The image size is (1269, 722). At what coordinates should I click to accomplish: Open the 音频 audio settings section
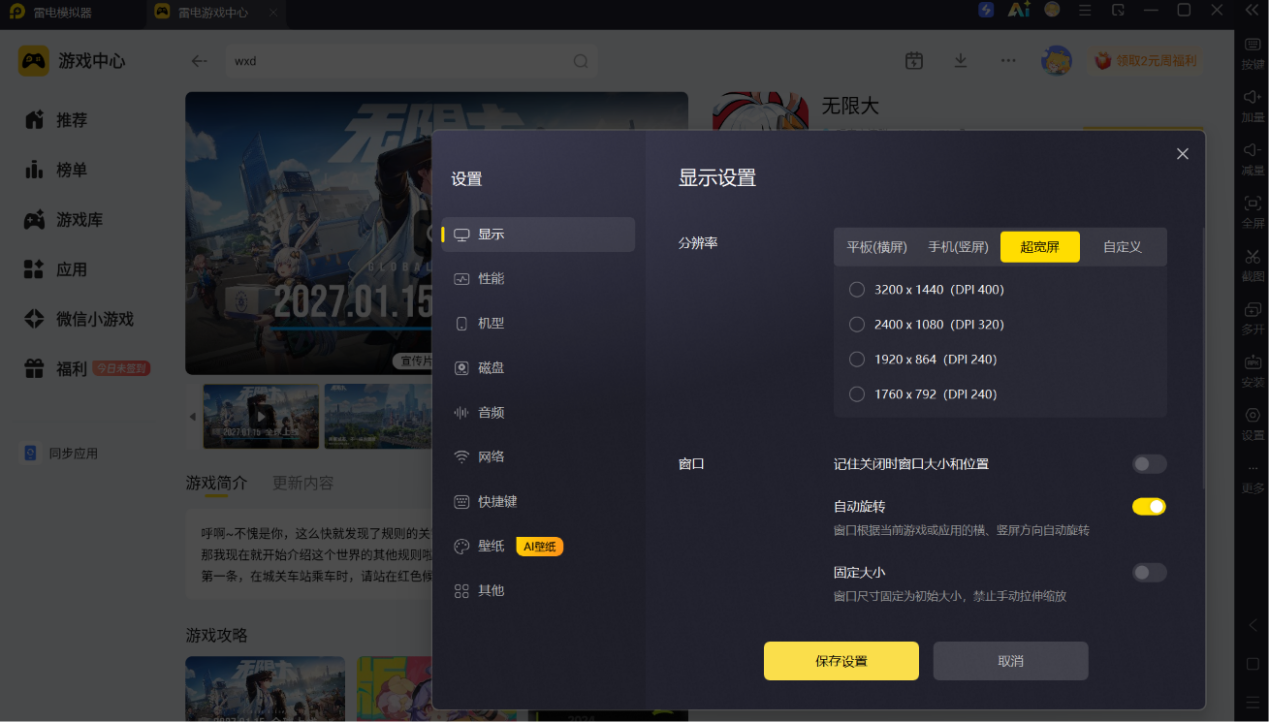click(x=538, y=412)
